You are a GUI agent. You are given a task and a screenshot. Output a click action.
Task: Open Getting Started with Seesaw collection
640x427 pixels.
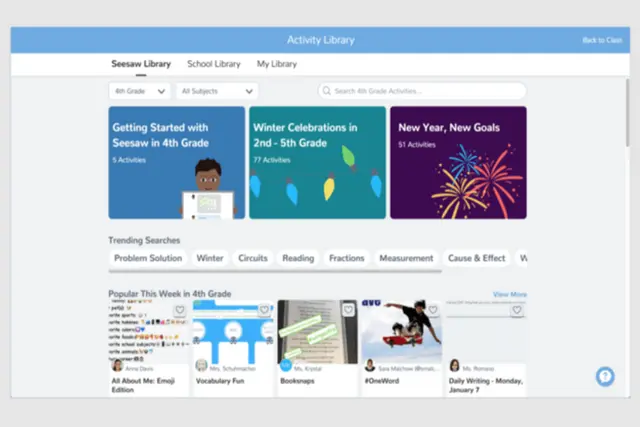tap(177, 162)
